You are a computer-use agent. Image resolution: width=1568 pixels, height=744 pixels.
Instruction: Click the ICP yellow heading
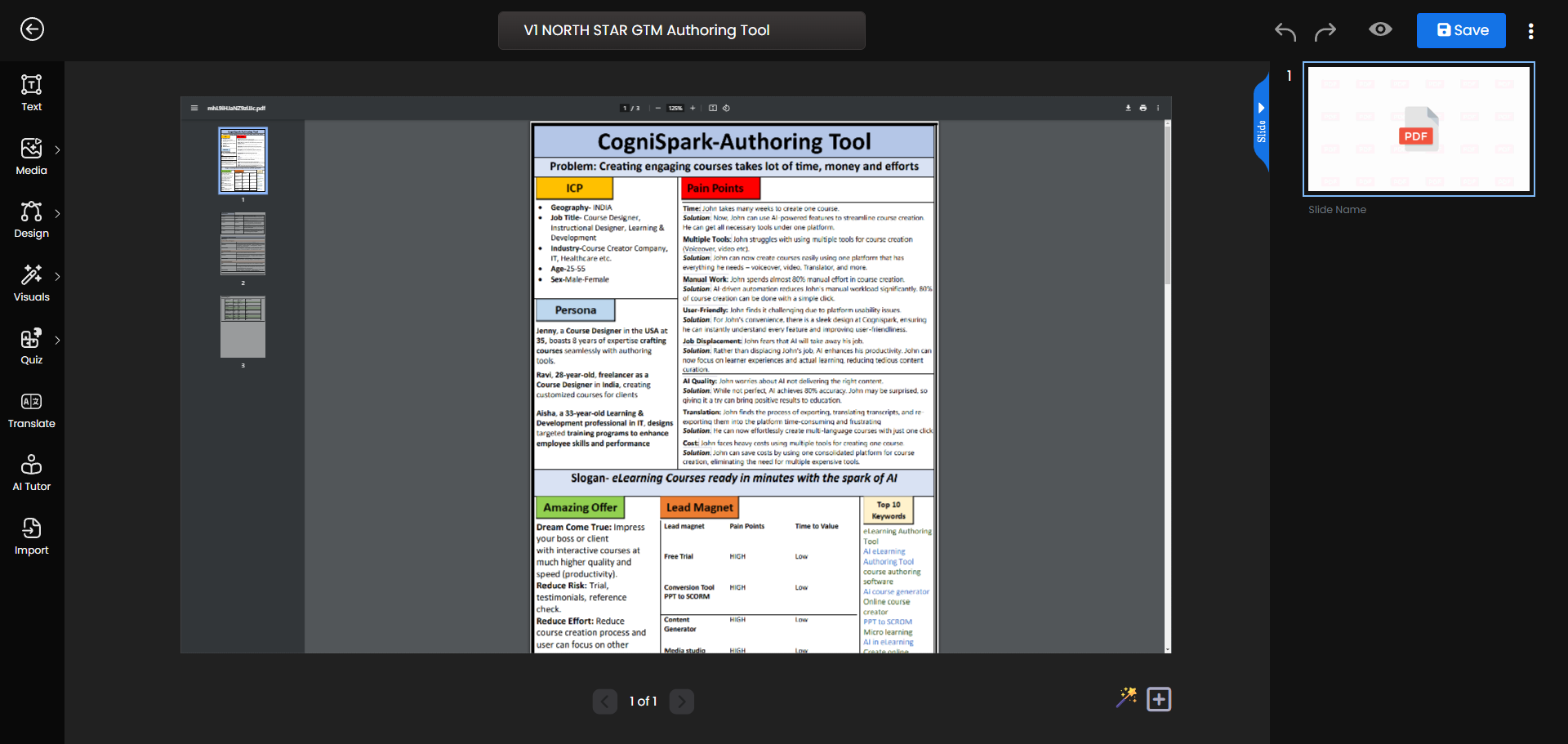coord(575,189)
